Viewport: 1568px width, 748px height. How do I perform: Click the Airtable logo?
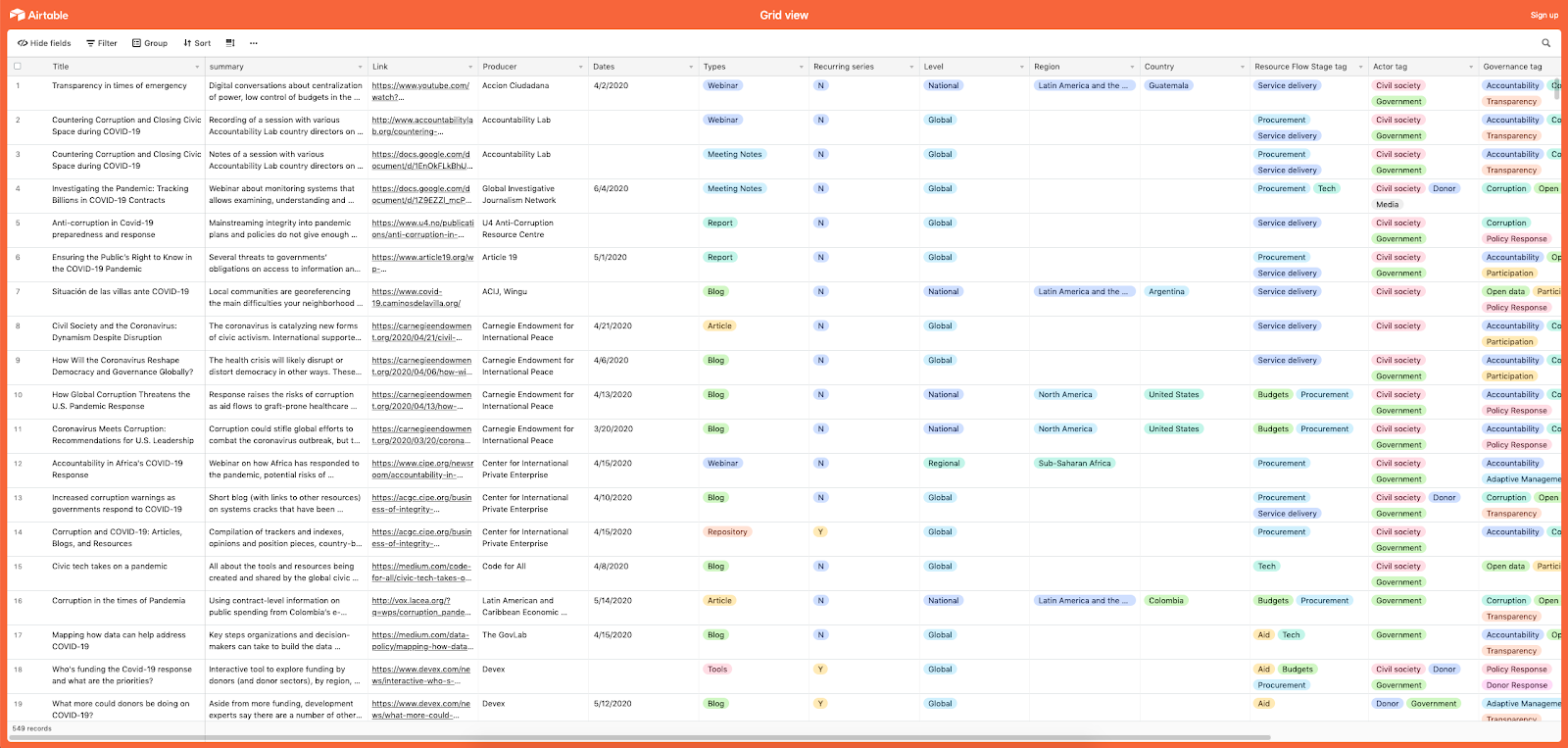(x=39, y=15)
